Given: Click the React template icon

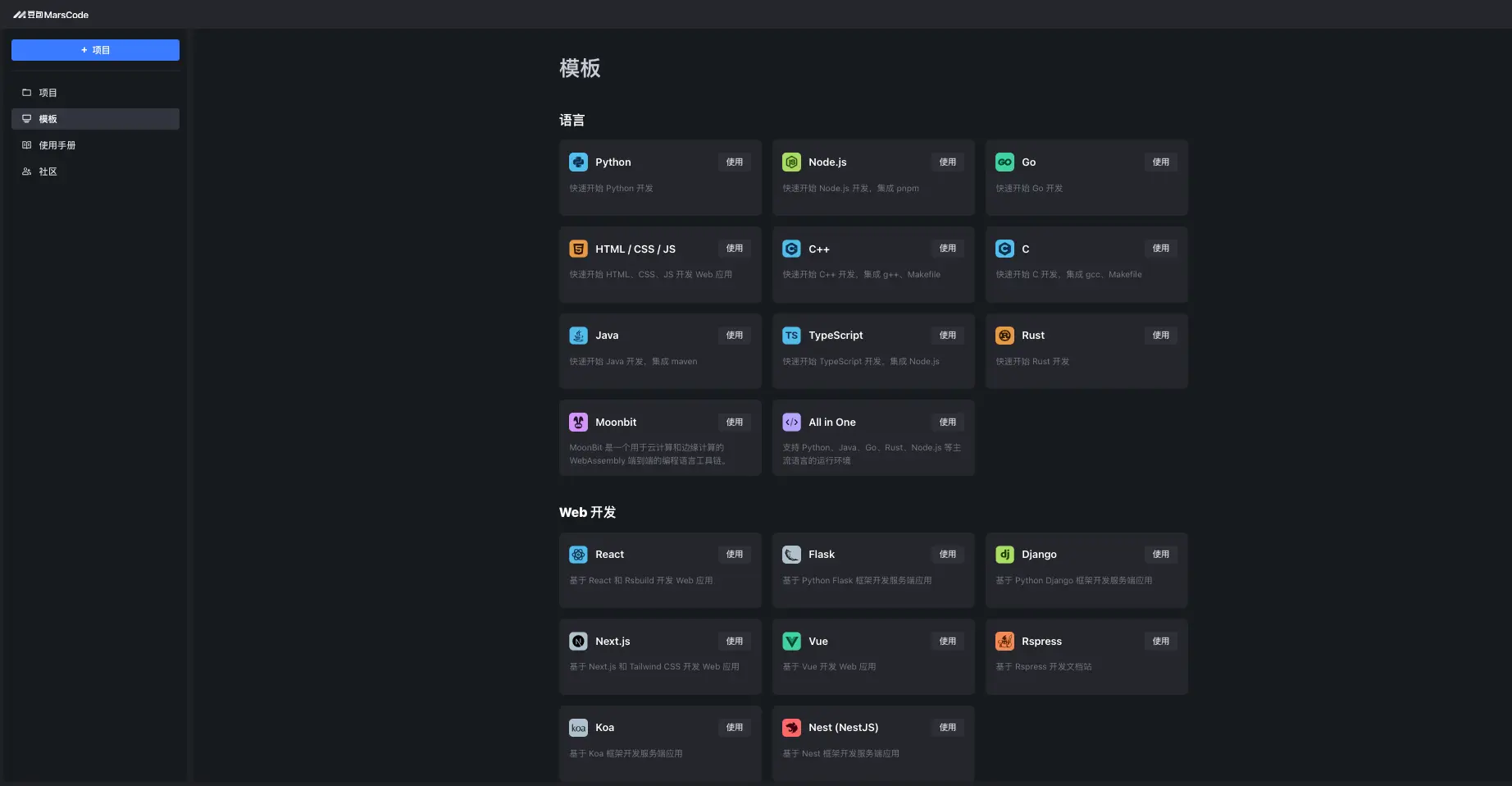Looking at the screenshot, I should pos(578,555).
